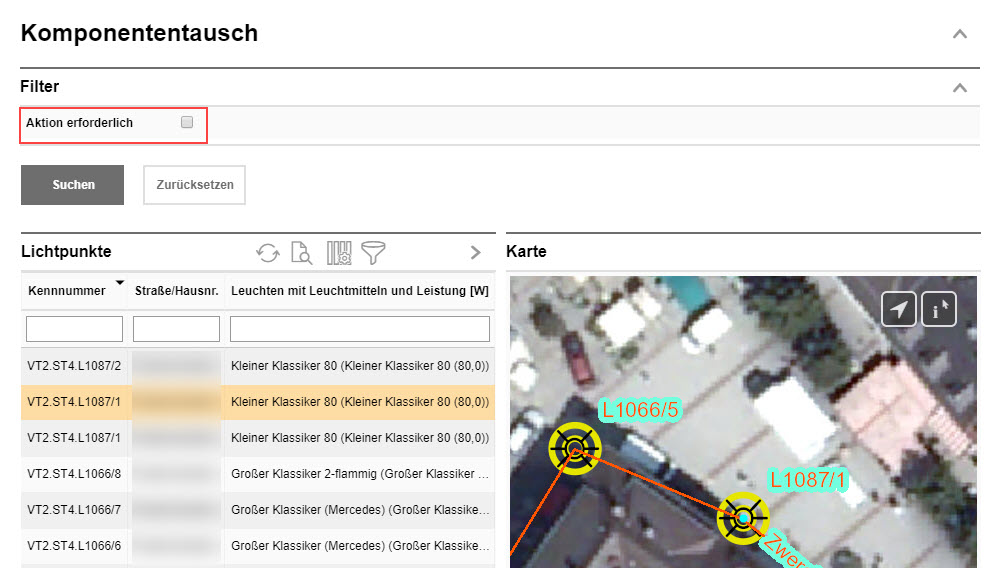The height and width of the screenshot is (568, 1000).
Task: Select row VT2.ST4.L1087/2
Action: point(258,366)
